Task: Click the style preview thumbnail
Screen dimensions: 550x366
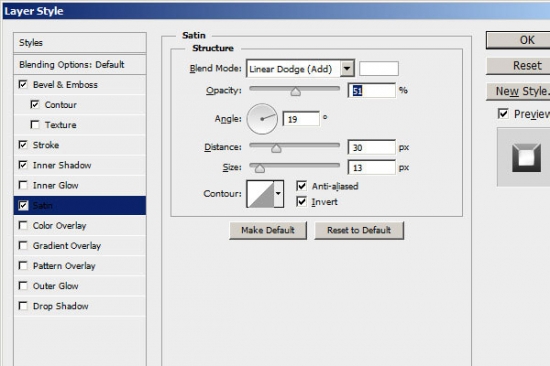Action: point(526,158)
